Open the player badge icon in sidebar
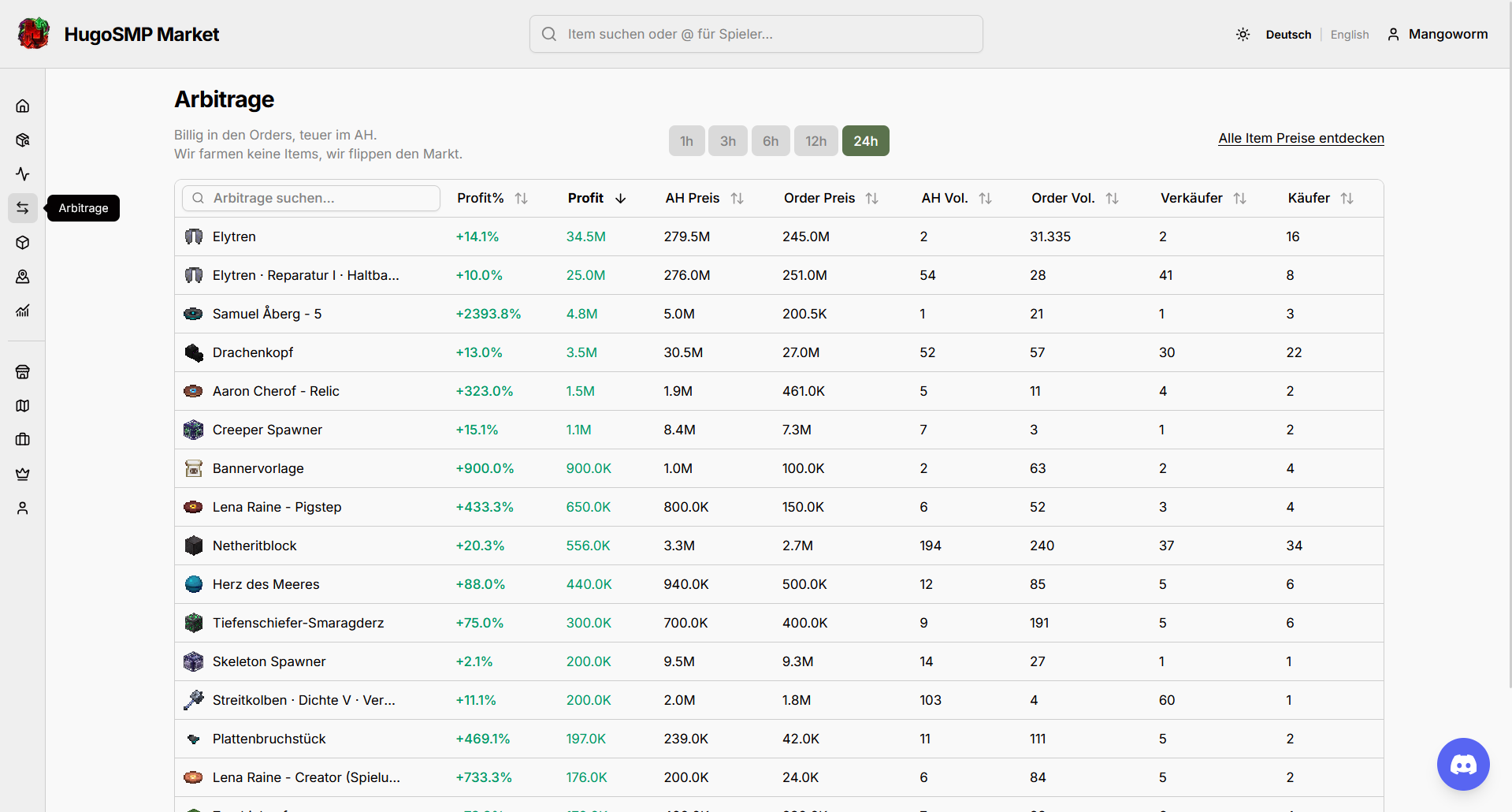 tap(23, 277)
